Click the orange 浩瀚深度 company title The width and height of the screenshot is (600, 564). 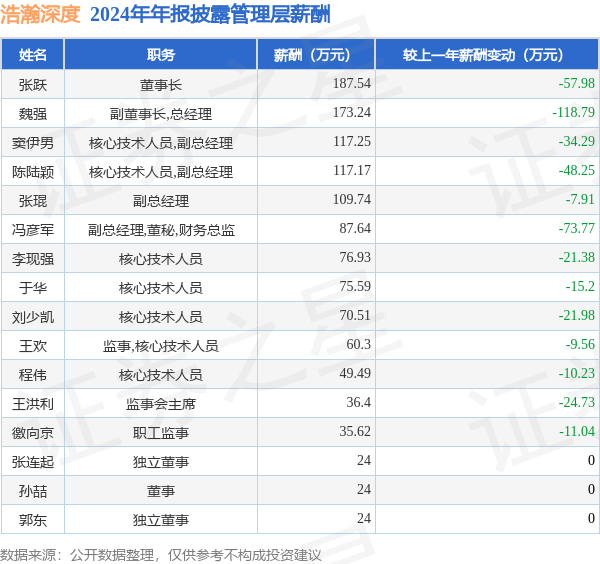pyautogui.click(x=40, y=15)
